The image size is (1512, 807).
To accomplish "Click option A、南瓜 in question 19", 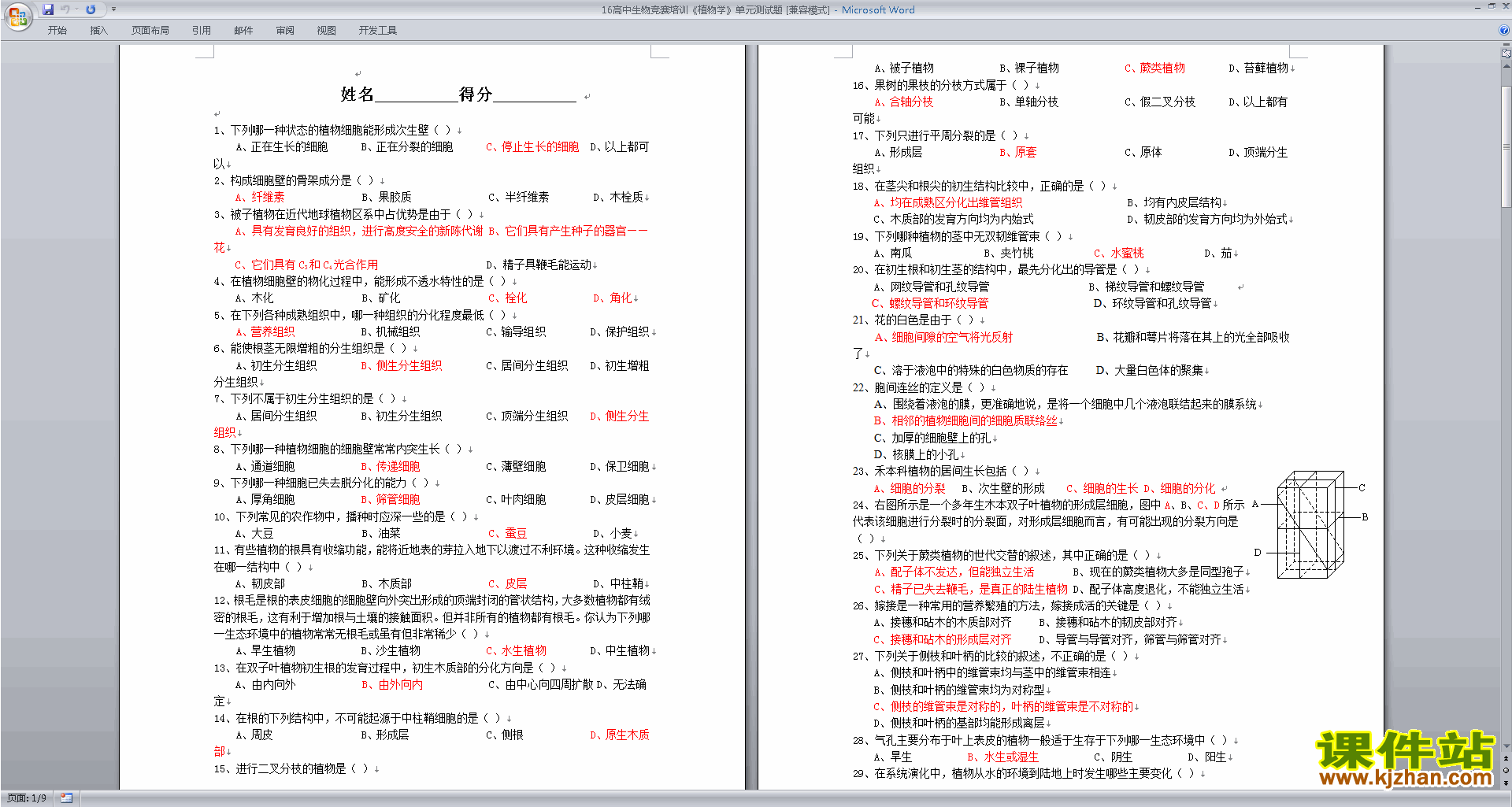I will pos(893,254).
